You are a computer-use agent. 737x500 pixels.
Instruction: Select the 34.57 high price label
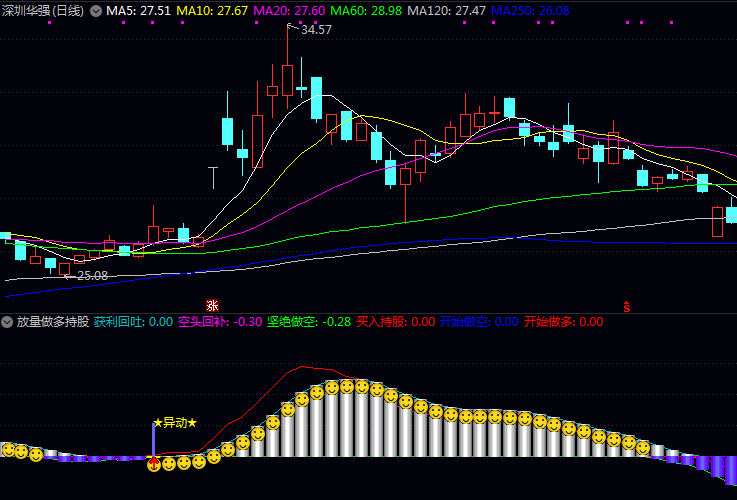316,30
